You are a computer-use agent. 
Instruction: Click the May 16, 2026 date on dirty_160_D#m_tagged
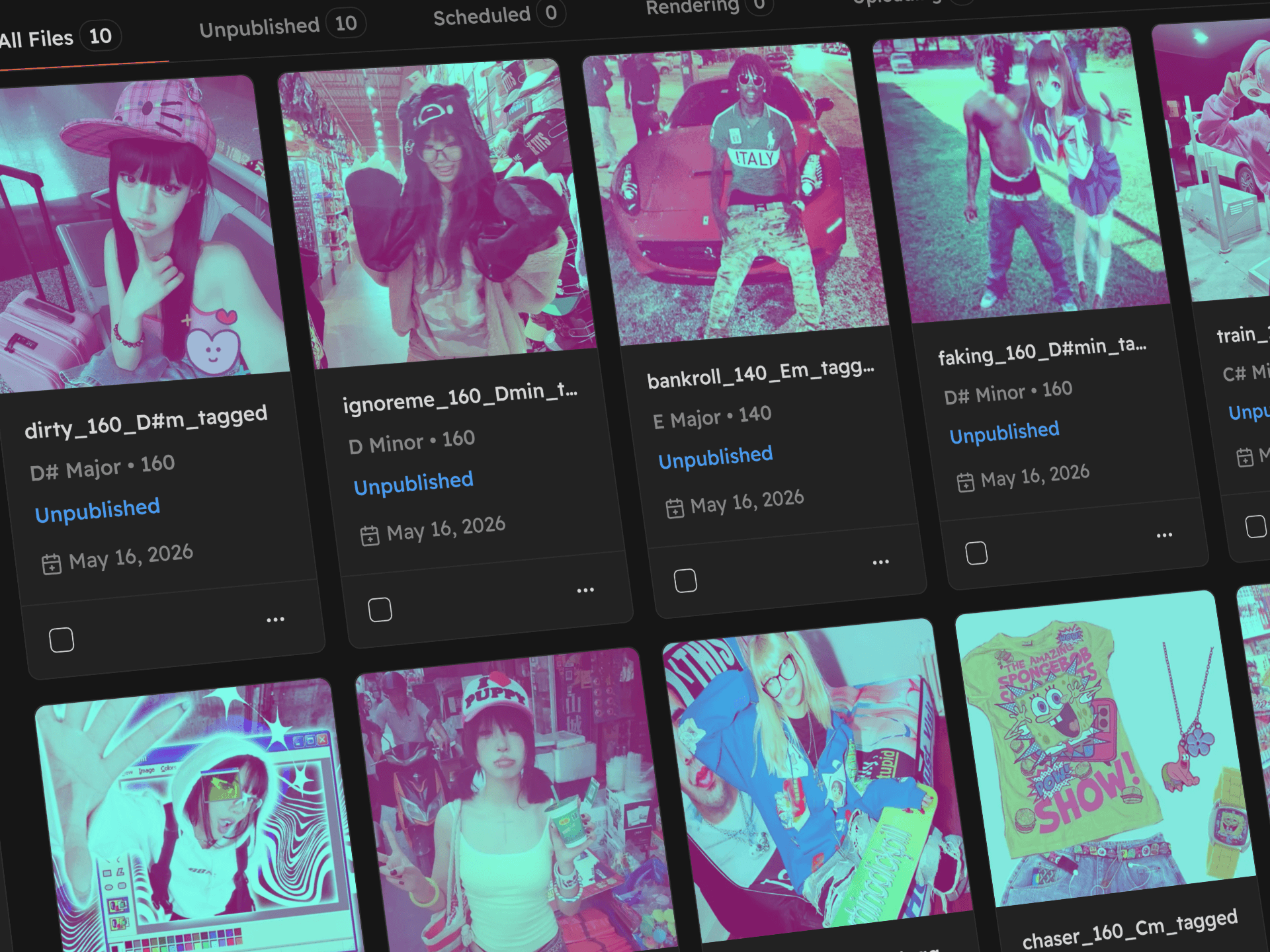coord(131,557)
